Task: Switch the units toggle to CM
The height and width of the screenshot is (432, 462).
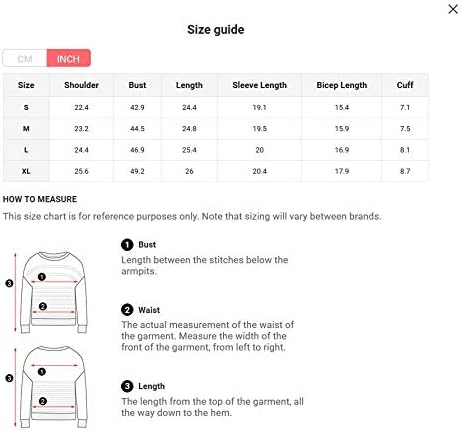Action: click(25, 58)
